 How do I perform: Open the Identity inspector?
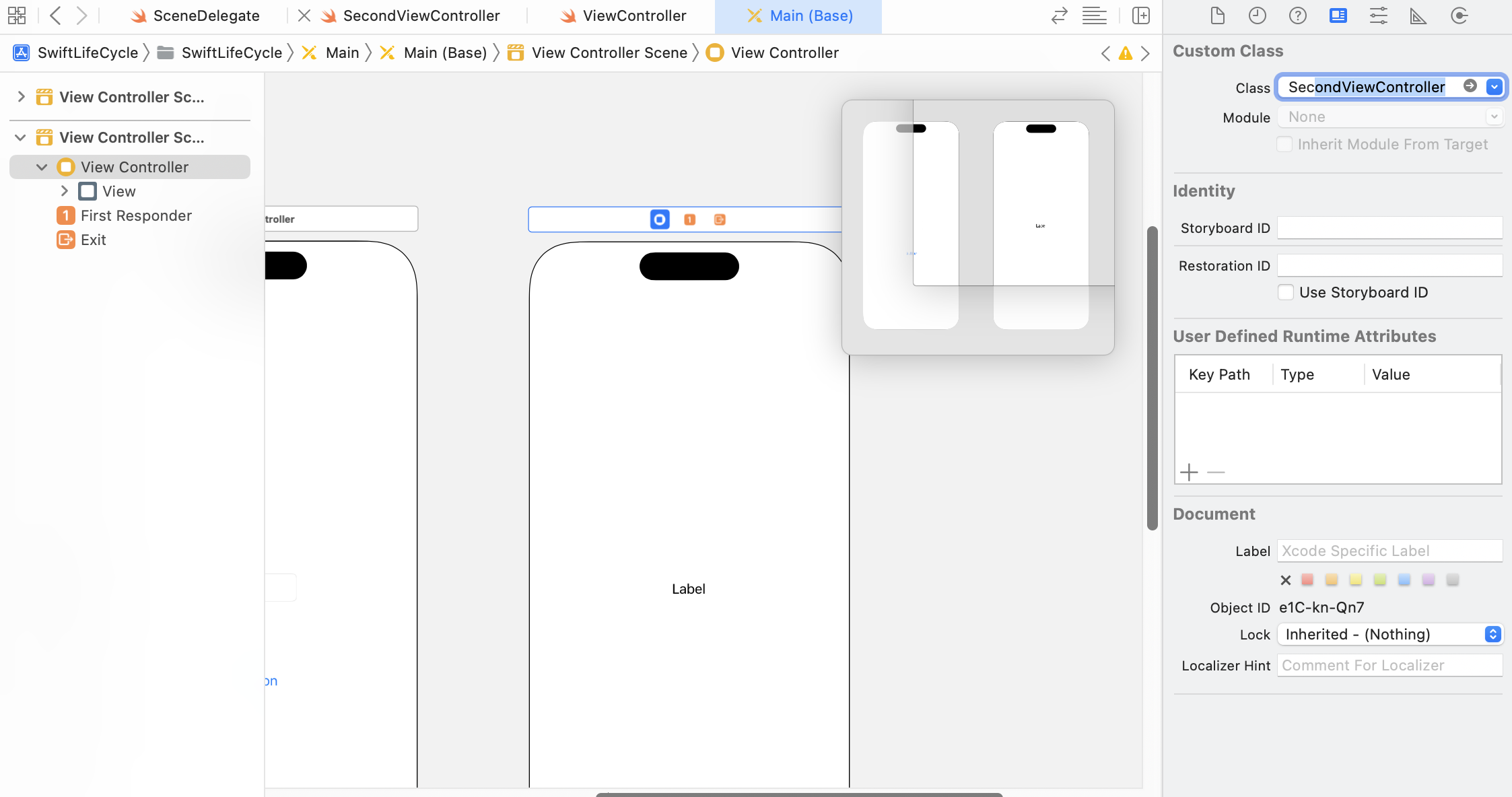[x=1338, y=15]
